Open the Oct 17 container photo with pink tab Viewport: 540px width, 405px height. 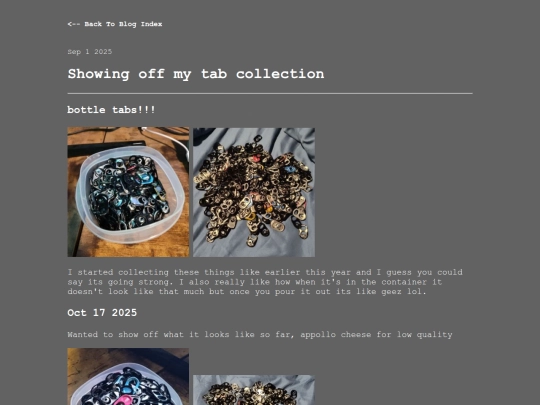(x=128, y=376)
